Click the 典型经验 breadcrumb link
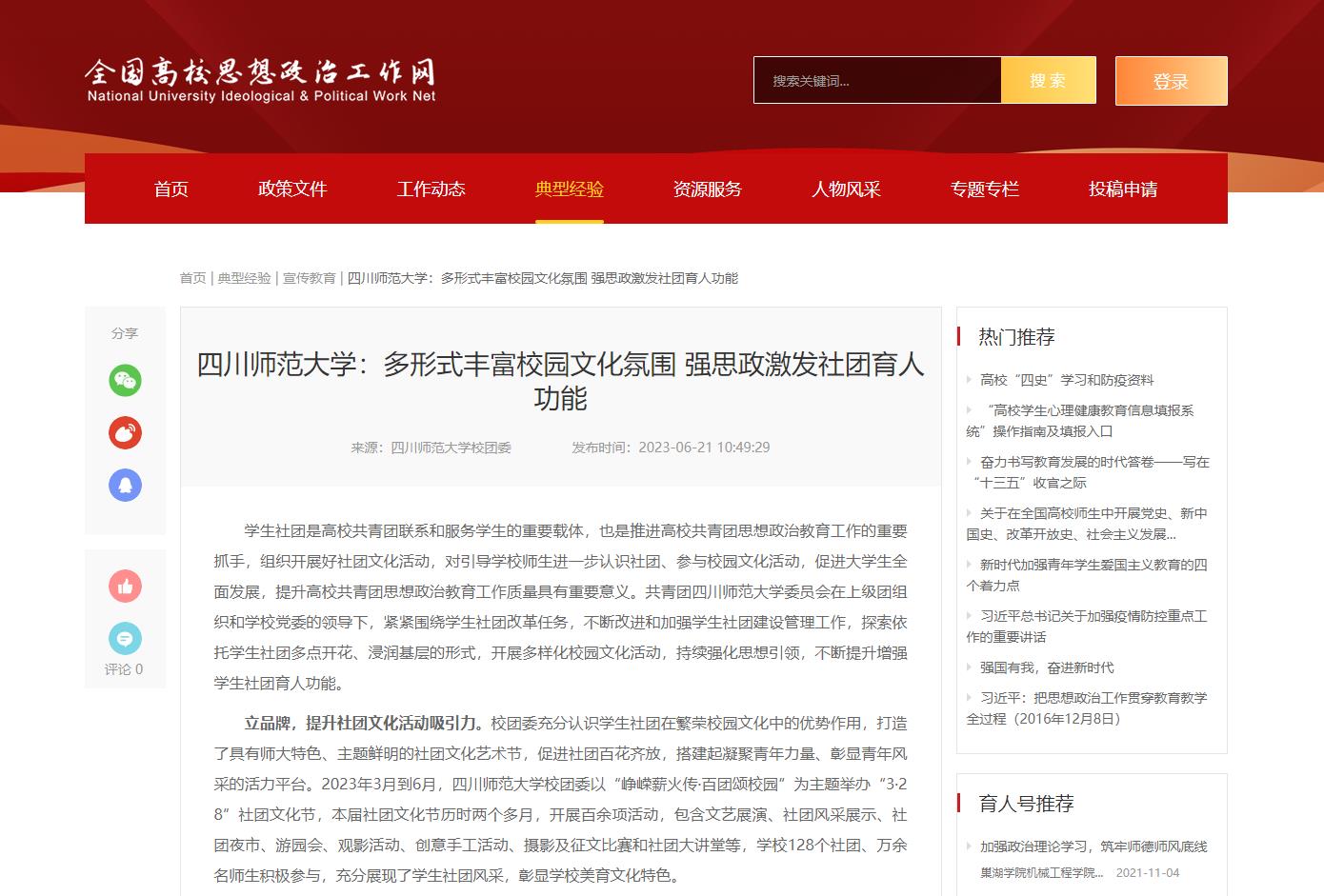The height and width of the screenshot is (896, 1324). click(x=245, y=278)
